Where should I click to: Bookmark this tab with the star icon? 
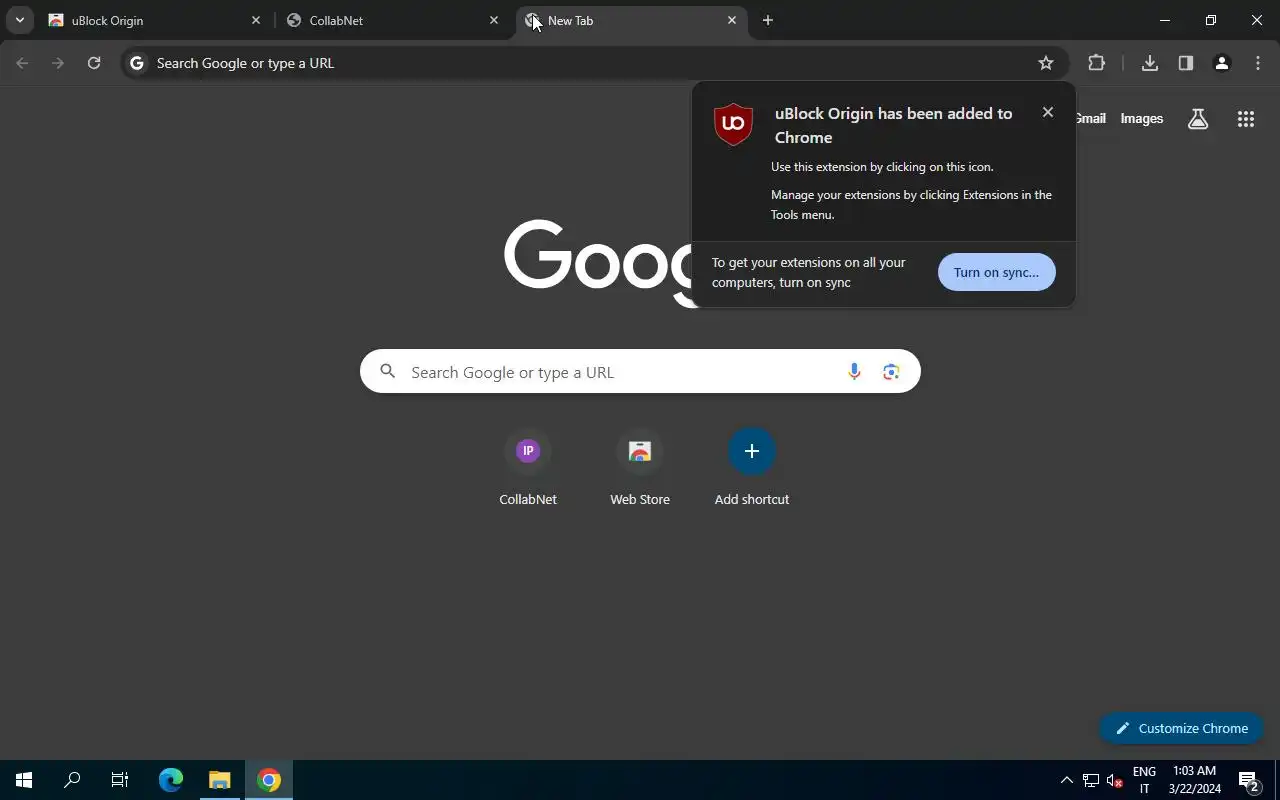(1046, 63)
